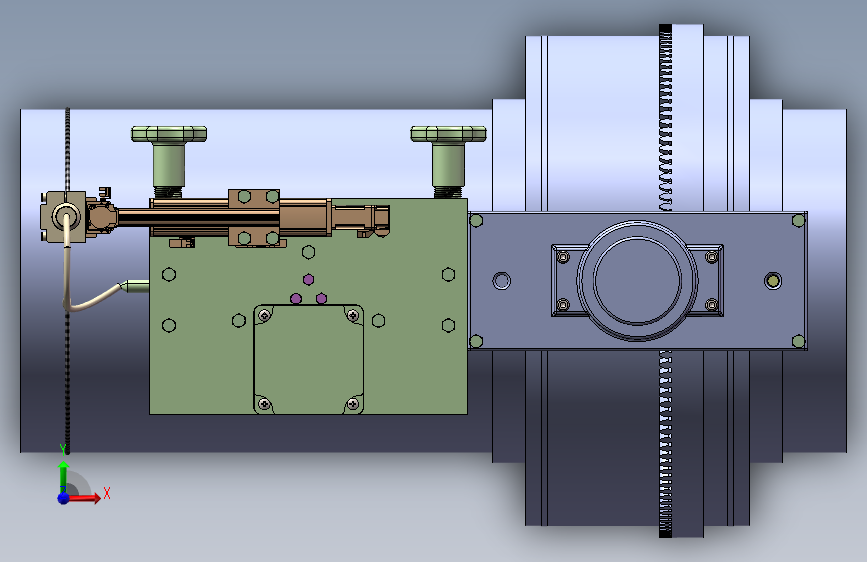This screenshot has width=867, height=562.
Task: Select the brown cylinder's center mounting clamp
Action: [x=254, y=218]
